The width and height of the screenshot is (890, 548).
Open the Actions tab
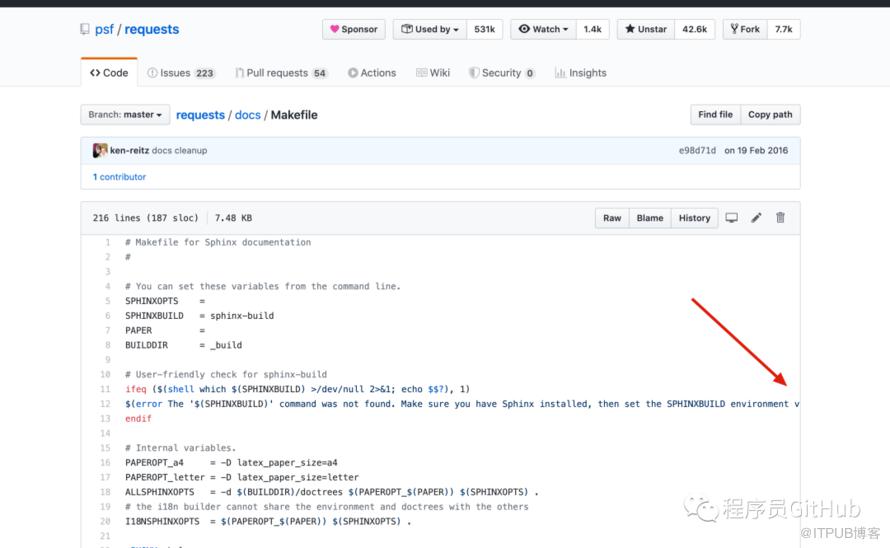[x=372, y=73]
